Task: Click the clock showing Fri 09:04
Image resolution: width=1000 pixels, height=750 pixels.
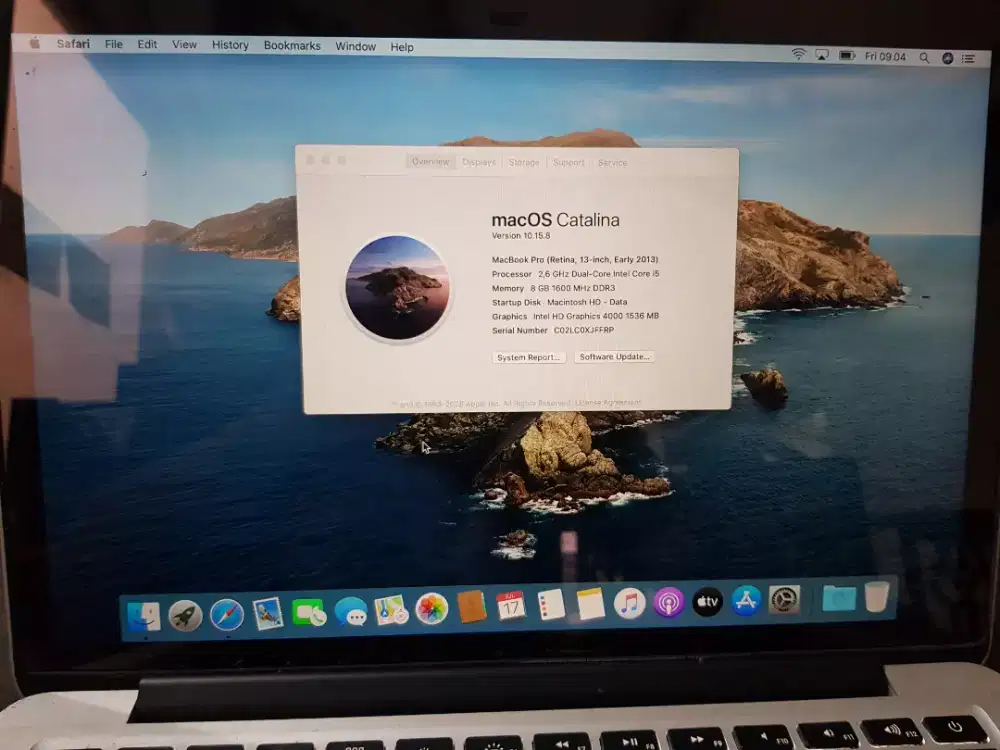Action: 885,57
